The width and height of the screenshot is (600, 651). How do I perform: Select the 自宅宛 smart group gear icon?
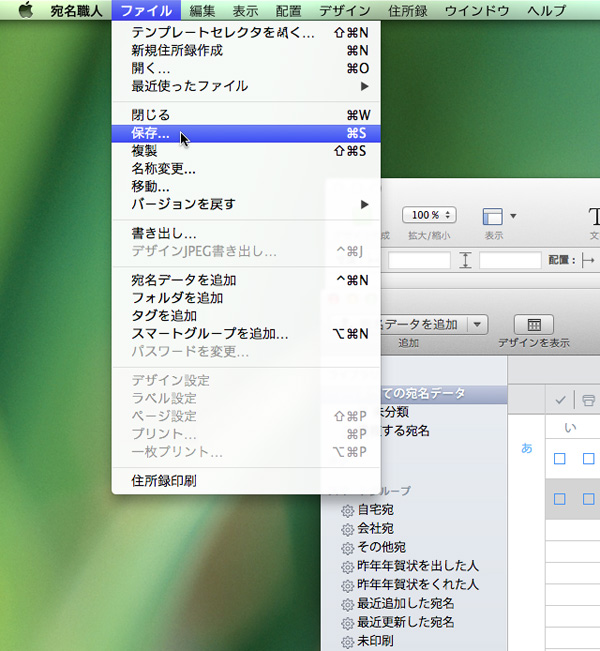[347, 510]
